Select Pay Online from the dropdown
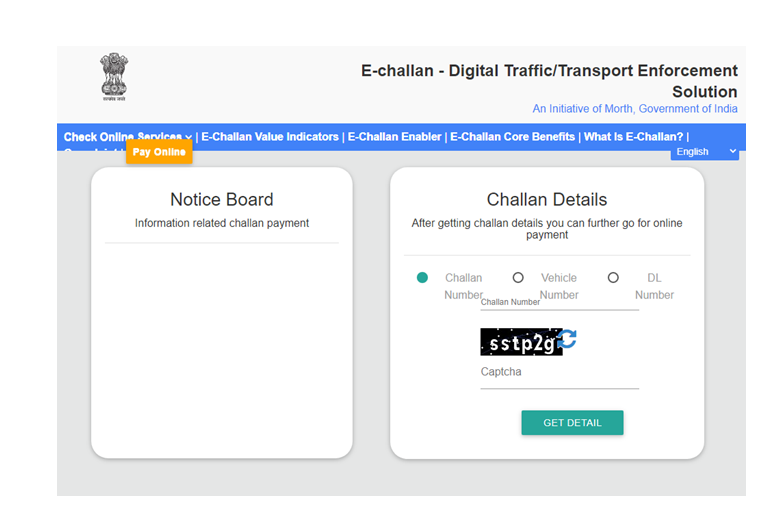 click(159, 153)
